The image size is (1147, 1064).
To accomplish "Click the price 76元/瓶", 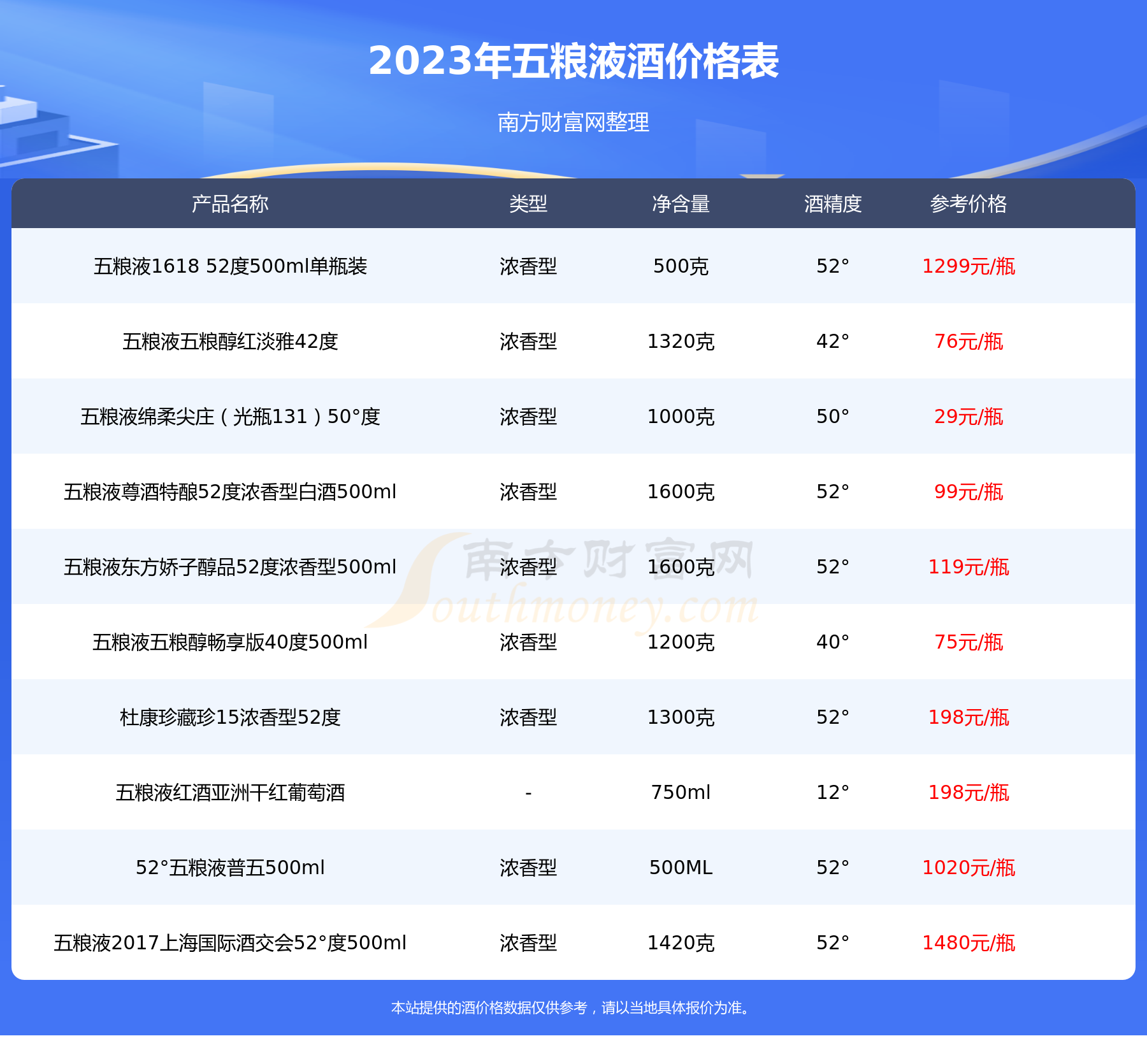I will (969, 341).
